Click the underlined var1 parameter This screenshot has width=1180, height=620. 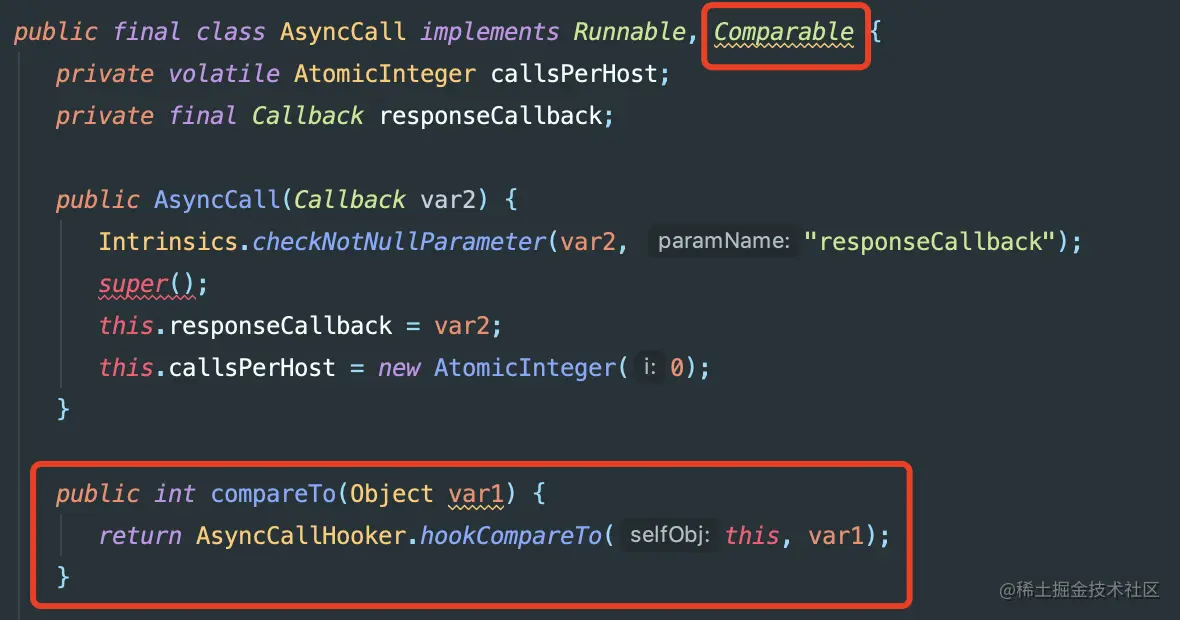click(476, 494)
